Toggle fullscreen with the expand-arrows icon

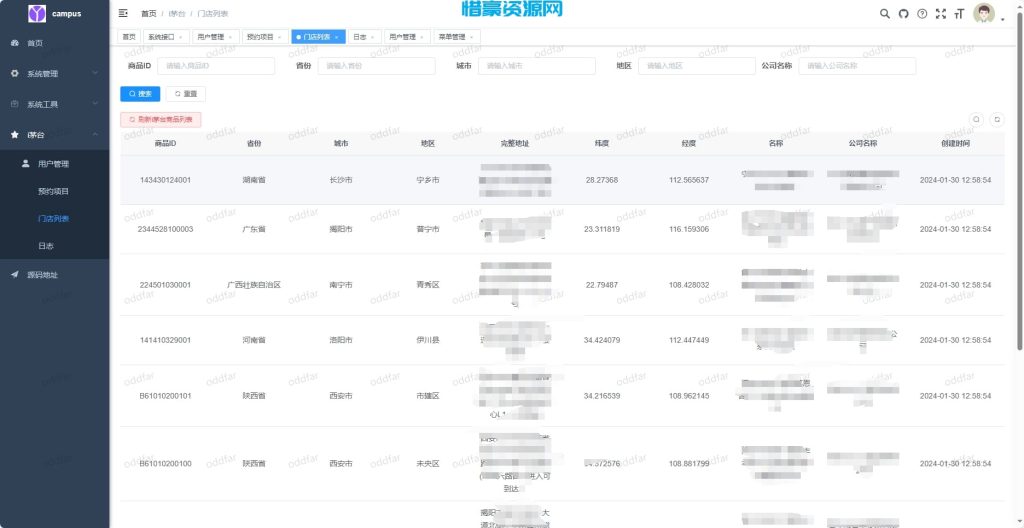[941, 14]
